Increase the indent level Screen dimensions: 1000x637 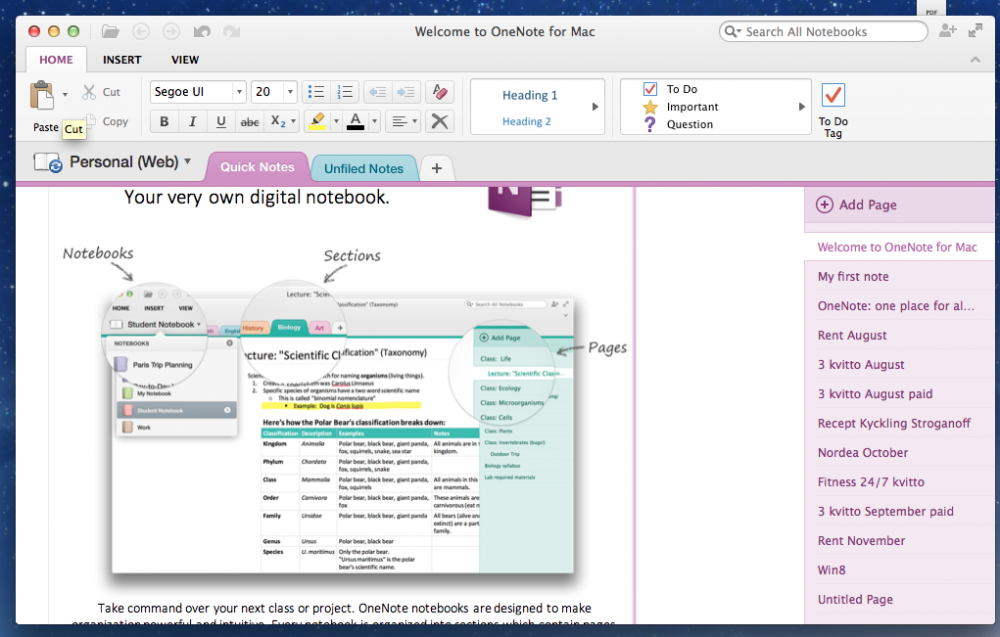click(406, 92)
